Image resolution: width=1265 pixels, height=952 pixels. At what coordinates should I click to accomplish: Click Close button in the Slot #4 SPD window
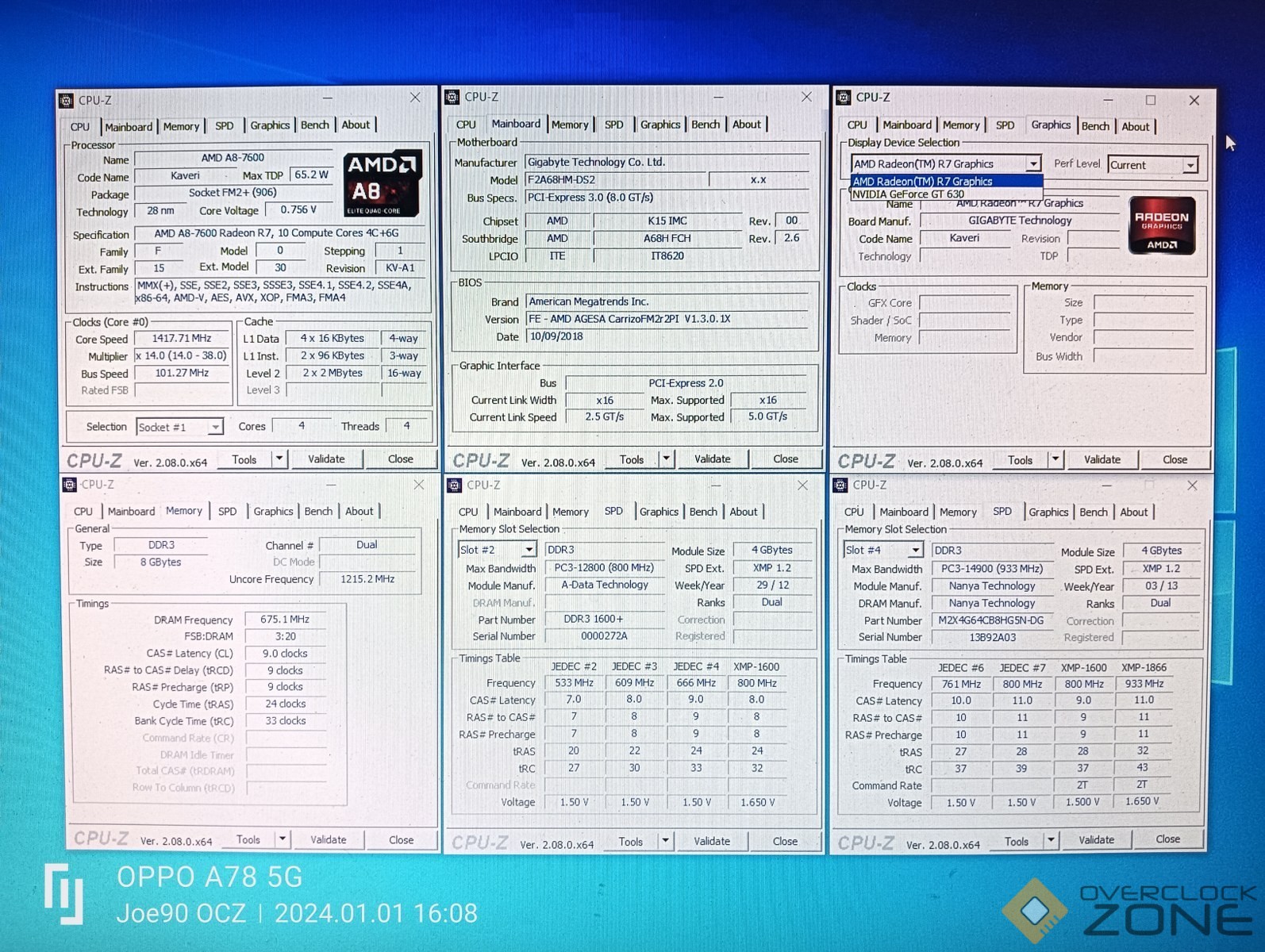coord(1167,839)
